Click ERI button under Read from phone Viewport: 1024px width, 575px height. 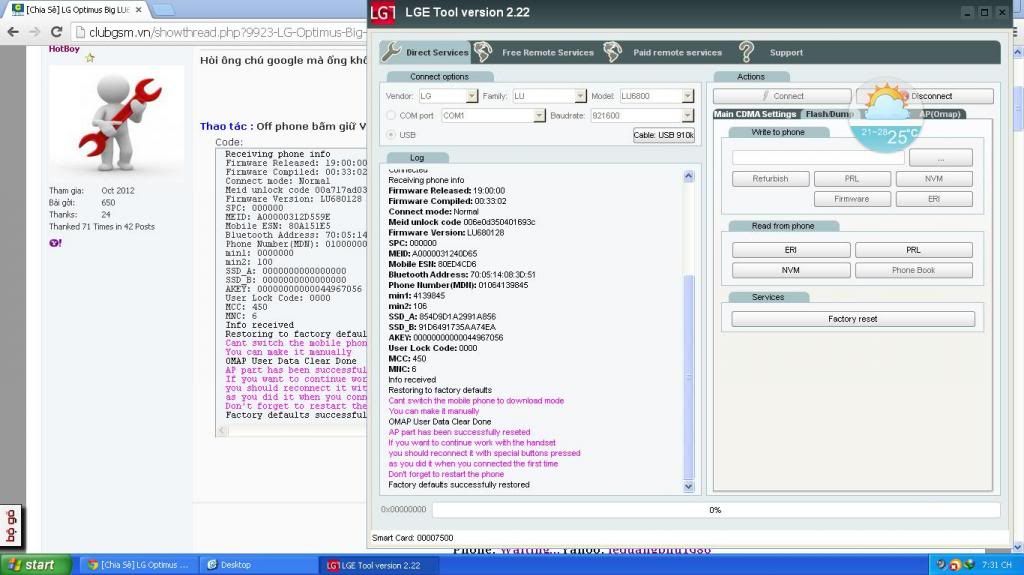tap(791, 250)
